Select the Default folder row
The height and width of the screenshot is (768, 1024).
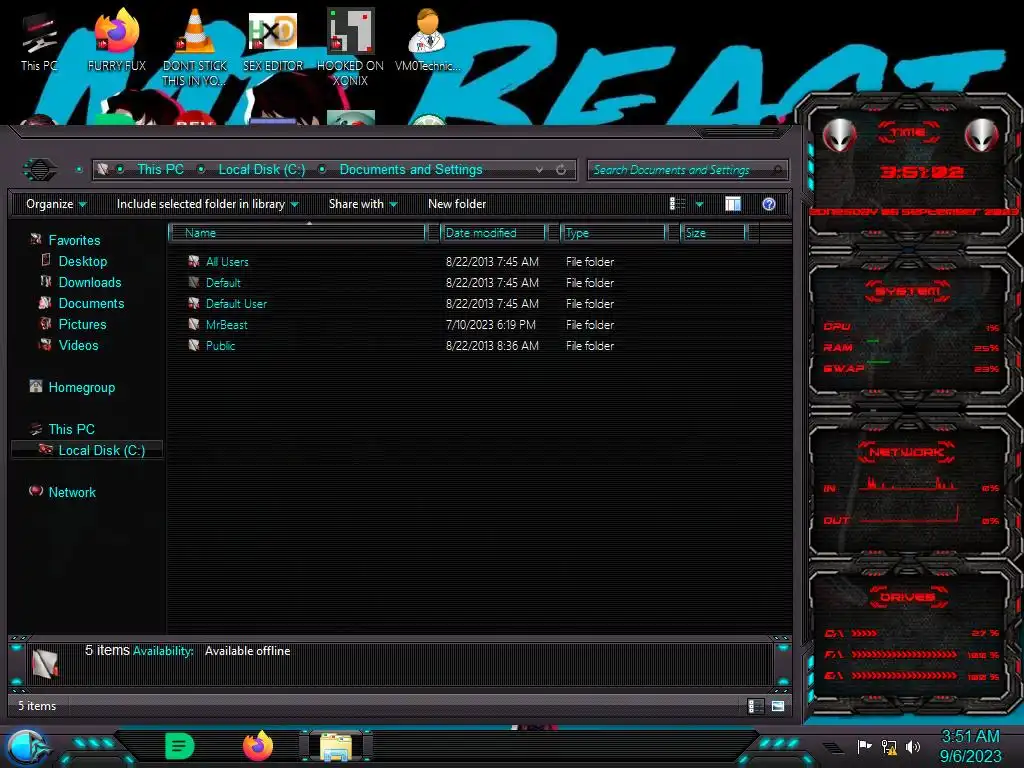click(x=223, y=283)
